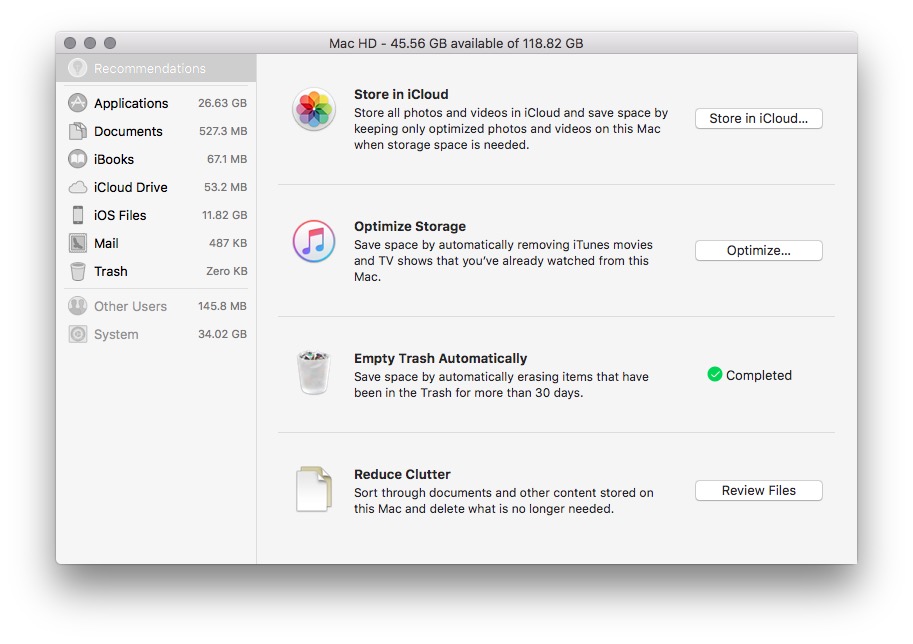Click the System gear icon
The height and width of the screenshot is (644, 913).
(x=77, y=334)
